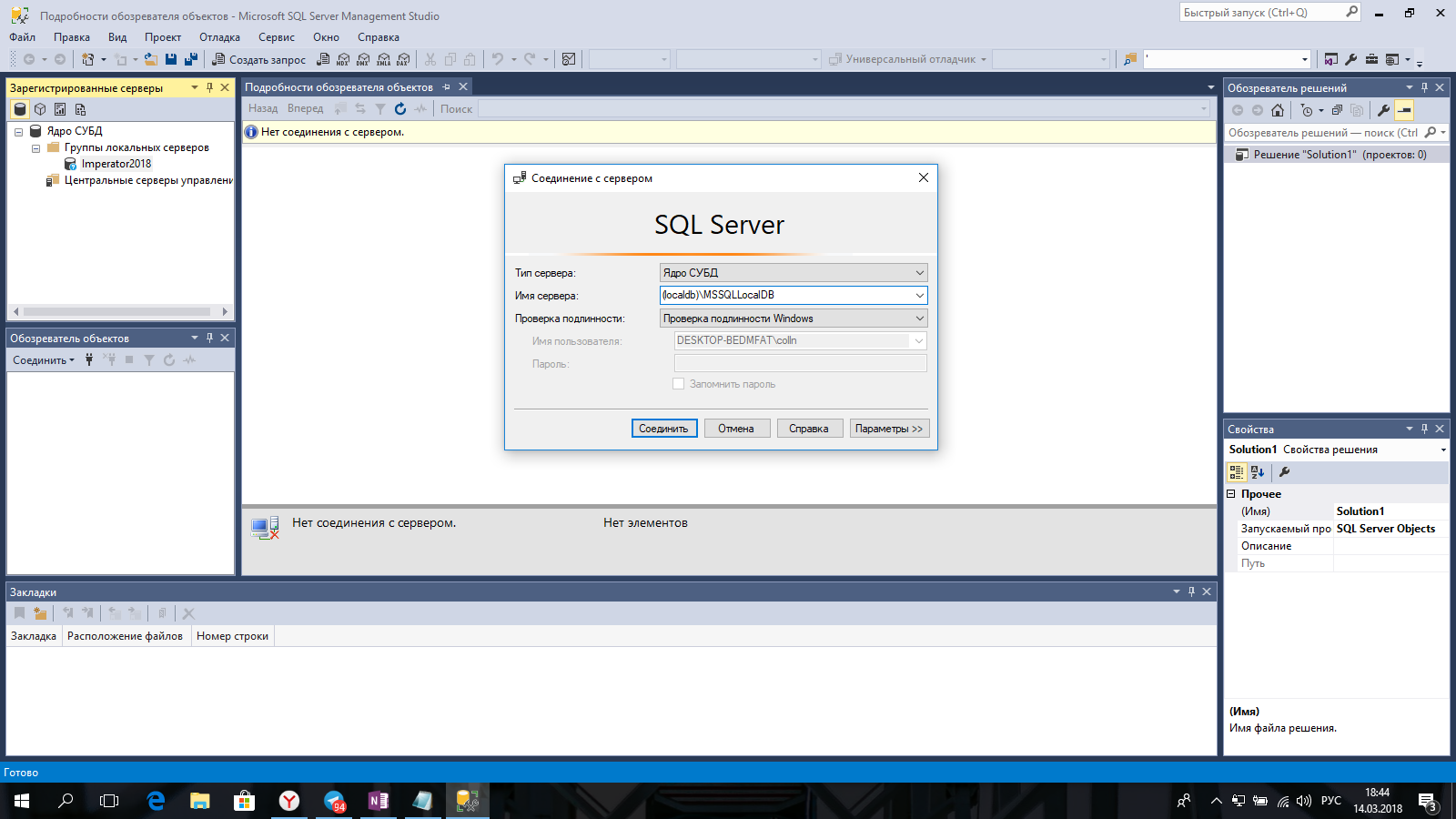Open Yandex browser from taskbar
The image size is (1456, 819).
coord(289,801)
